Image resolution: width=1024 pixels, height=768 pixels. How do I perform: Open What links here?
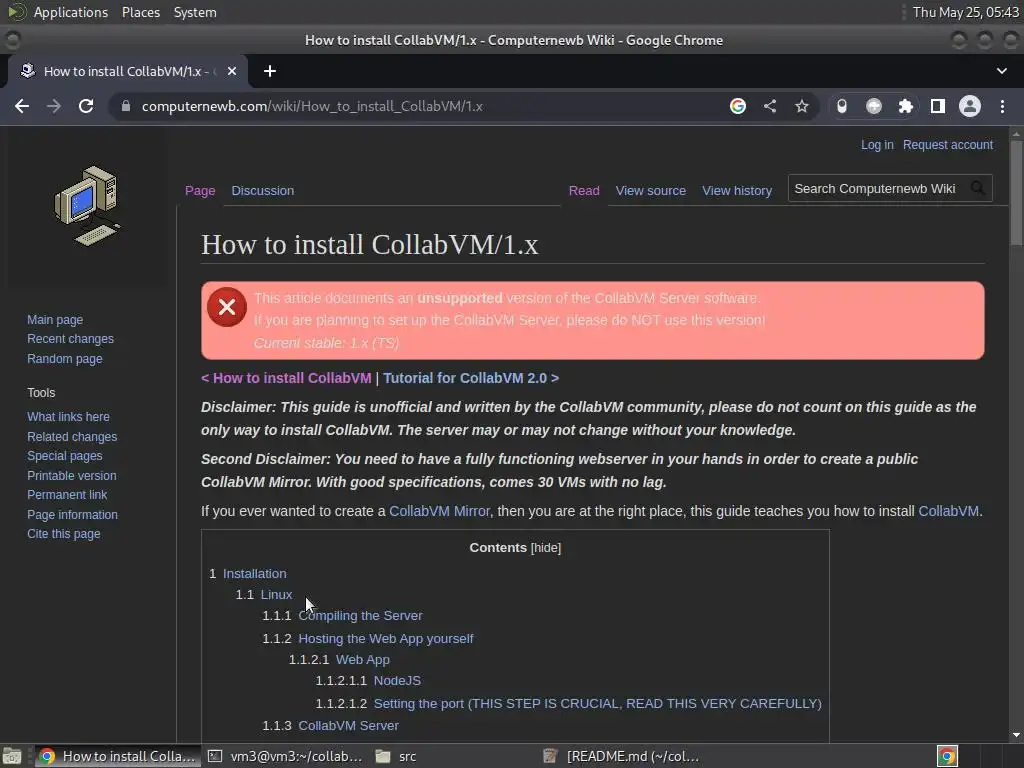[x=68, y=417]
